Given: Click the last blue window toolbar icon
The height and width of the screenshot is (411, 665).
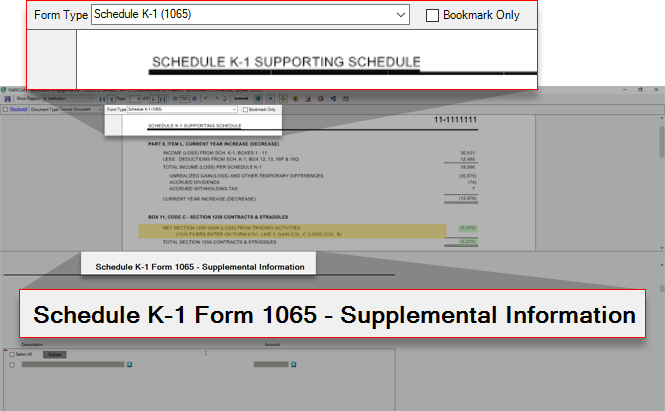Looking at the screenshot, I should point(346,98).
